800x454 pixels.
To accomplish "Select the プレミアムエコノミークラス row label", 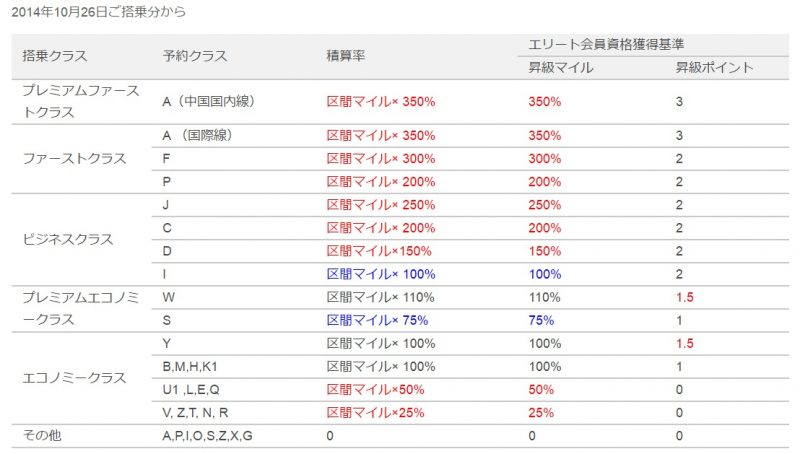I will pyautogui.click(x=81, y=309).
